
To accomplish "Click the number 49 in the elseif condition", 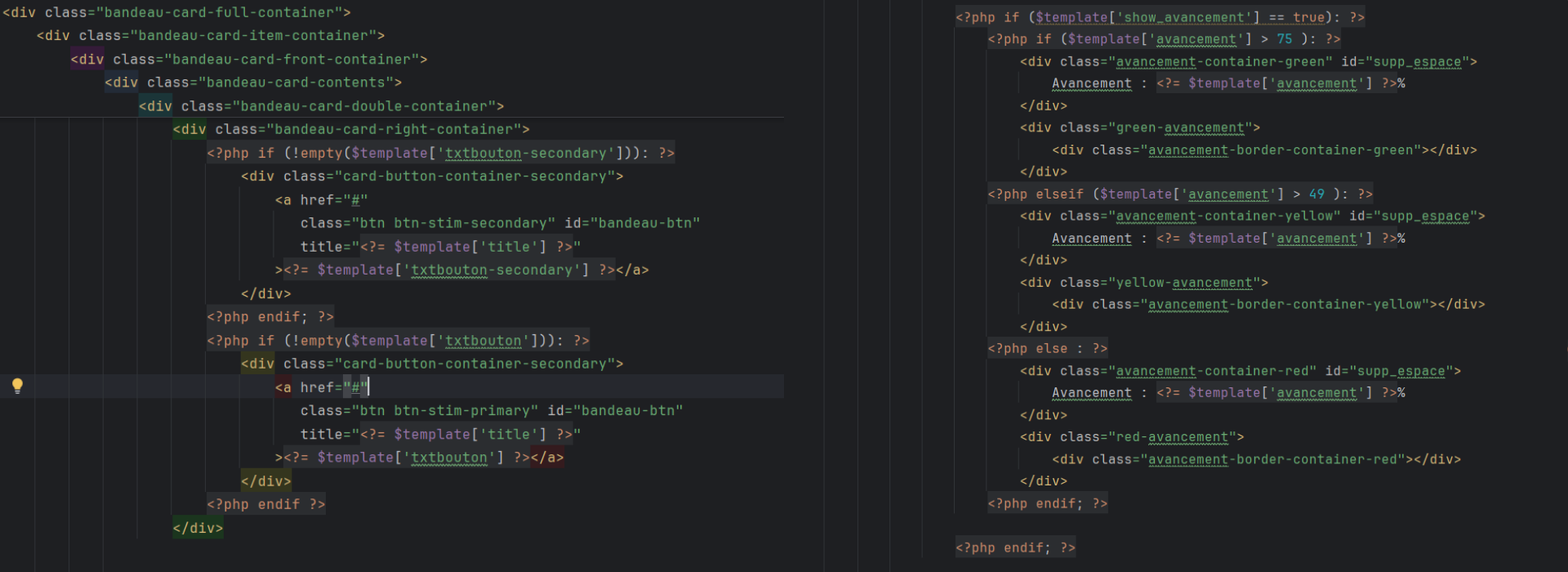I will pyautogui.click(x=1316, y=194).
